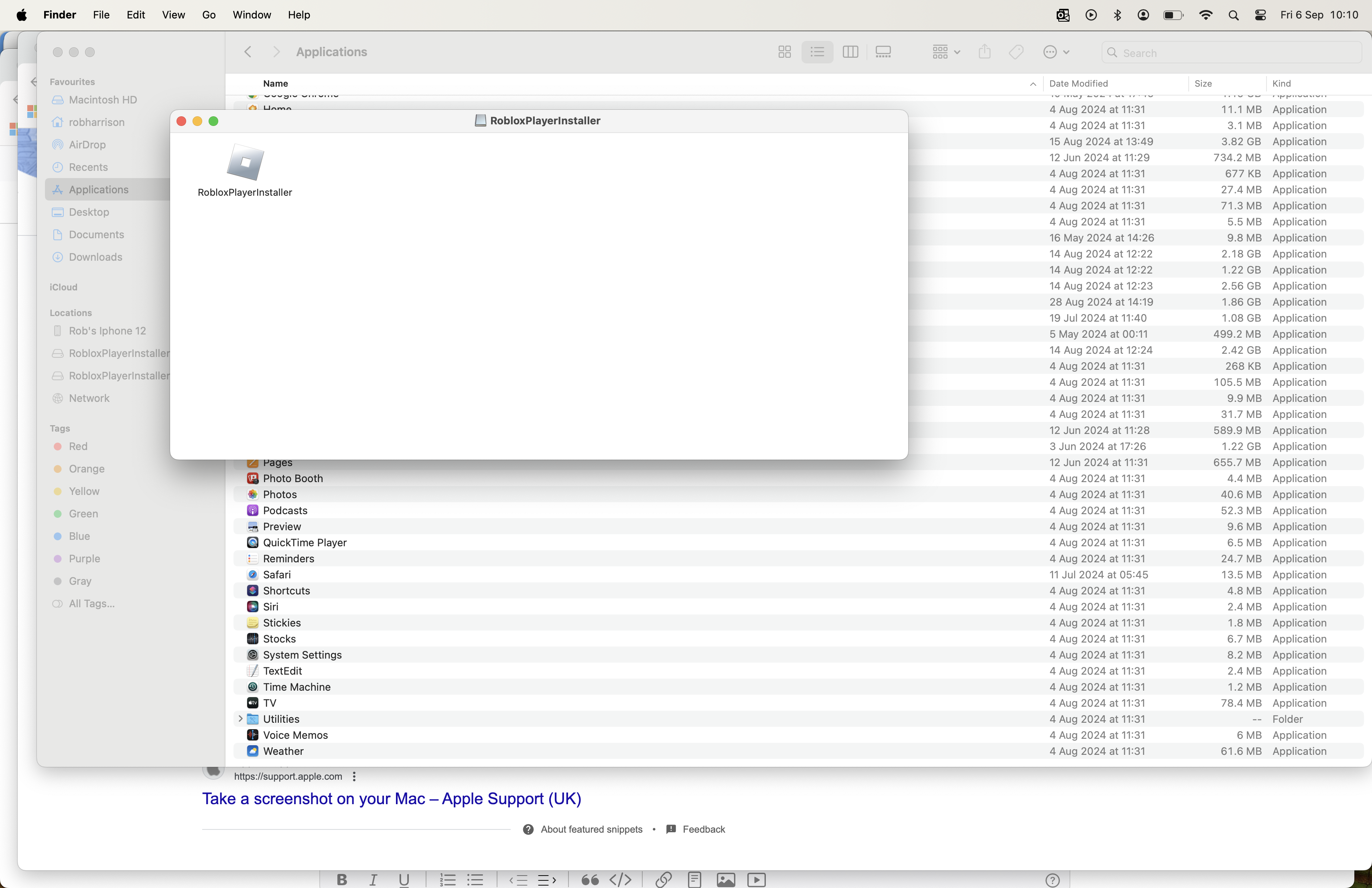The image size is (1372, 888).
Task: Open the View menu
Action: pos(173,15)
